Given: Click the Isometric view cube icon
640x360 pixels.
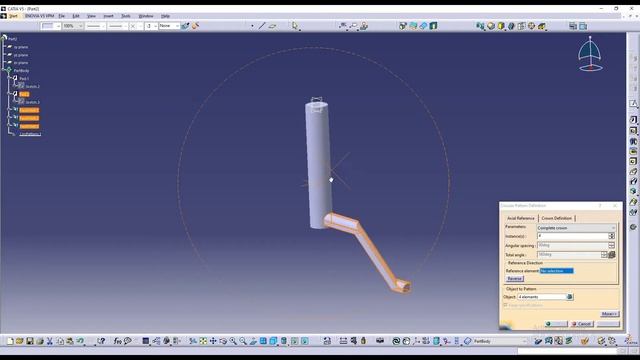Looking at the screenshot, I should [273, 341].
